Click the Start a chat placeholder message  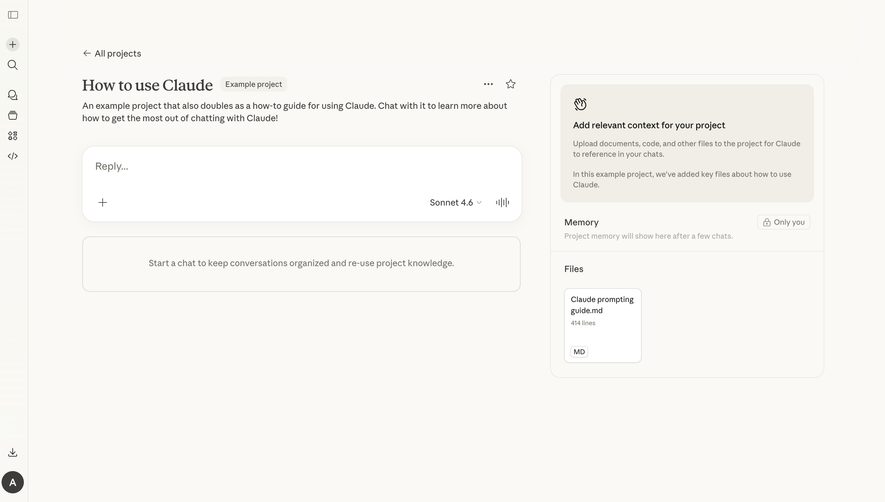pyautogui.click(x=301, y=263)
